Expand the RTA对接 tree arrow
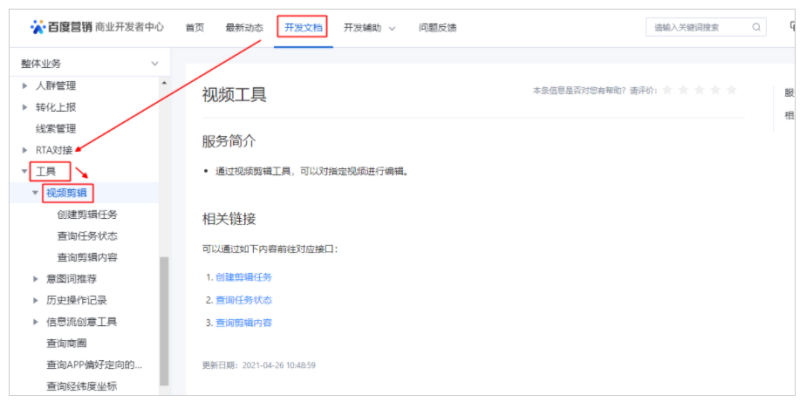Image resolution: width=800 pixels, height=402 pixels. tap(24, 150)
